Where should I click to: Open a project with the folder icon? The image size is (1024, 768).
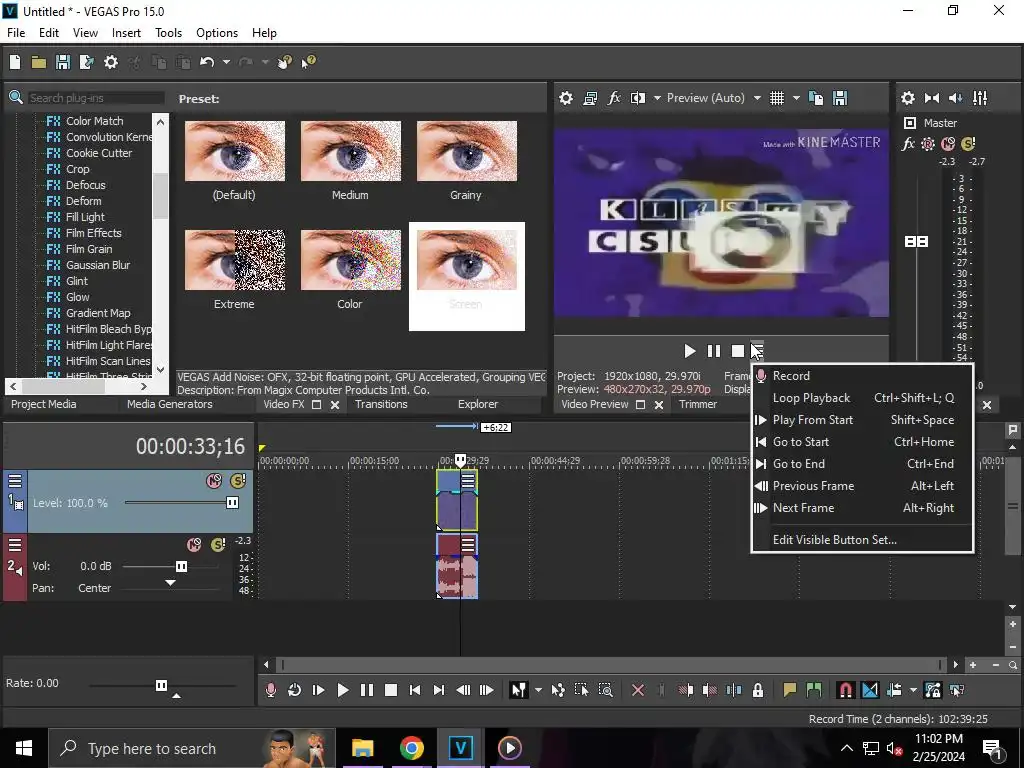click(x=39, y=62)
